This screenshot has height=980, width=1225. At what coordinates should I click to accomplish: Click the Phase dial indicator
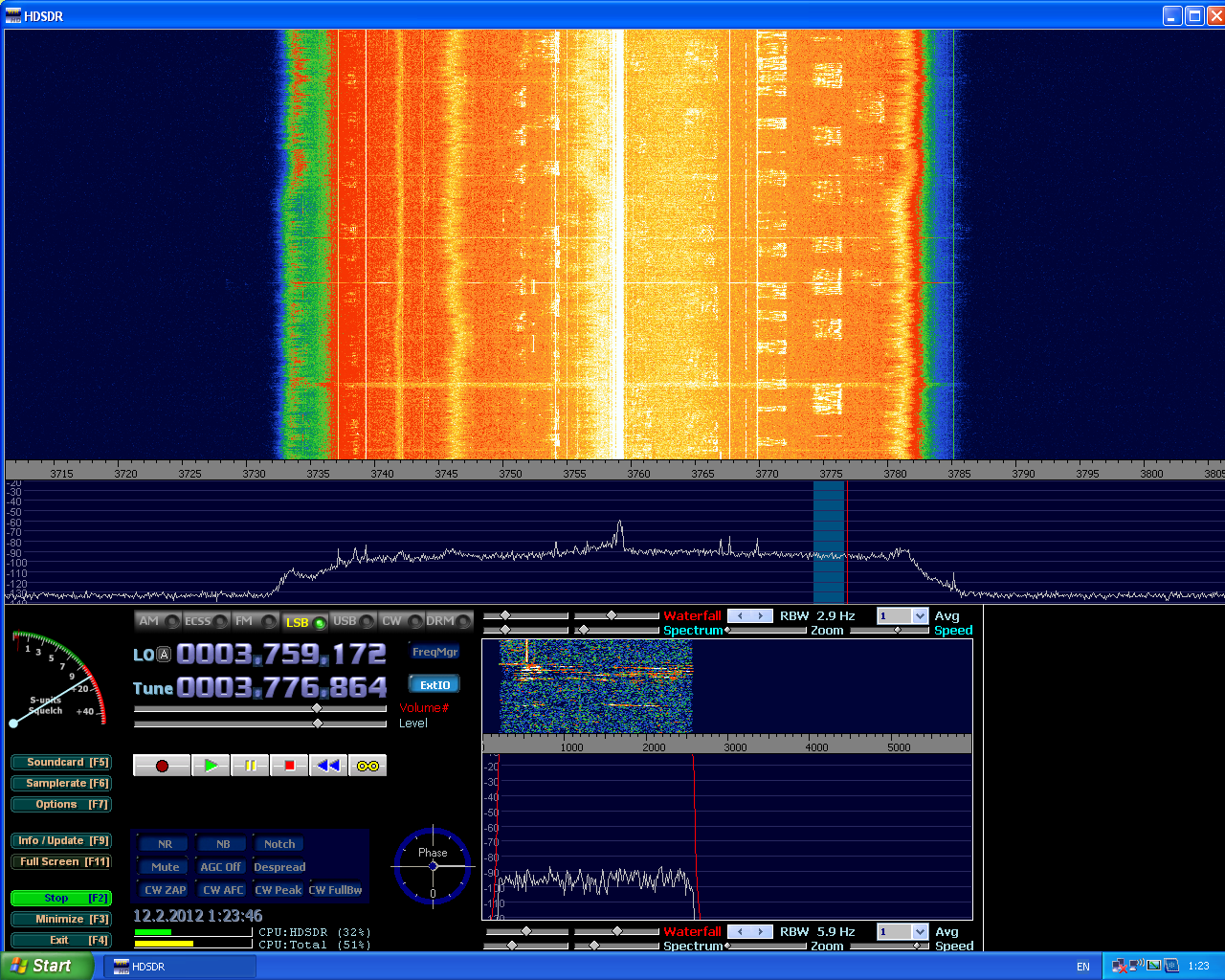[433, 866]
